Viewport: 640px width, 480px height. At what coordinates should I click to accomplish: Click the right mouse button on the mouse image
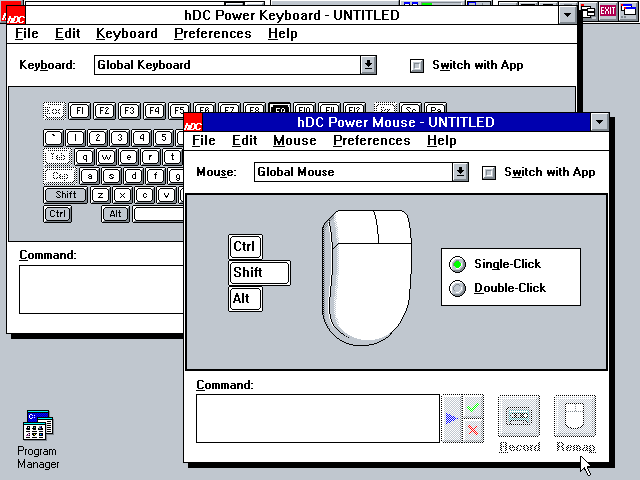[393, 227]
